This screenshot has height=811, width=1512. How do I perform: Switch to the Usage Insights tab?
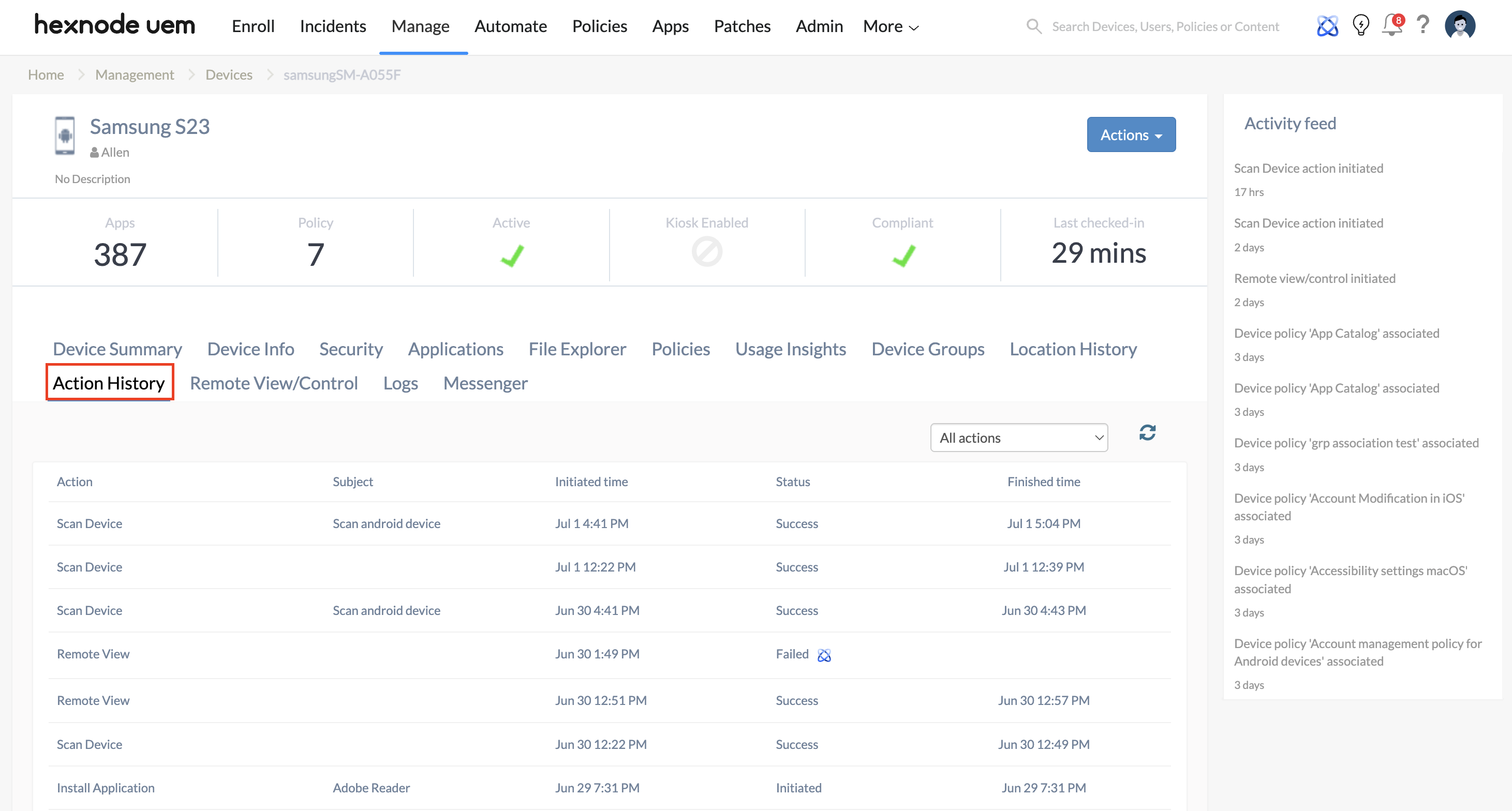(x=791, y=349)
